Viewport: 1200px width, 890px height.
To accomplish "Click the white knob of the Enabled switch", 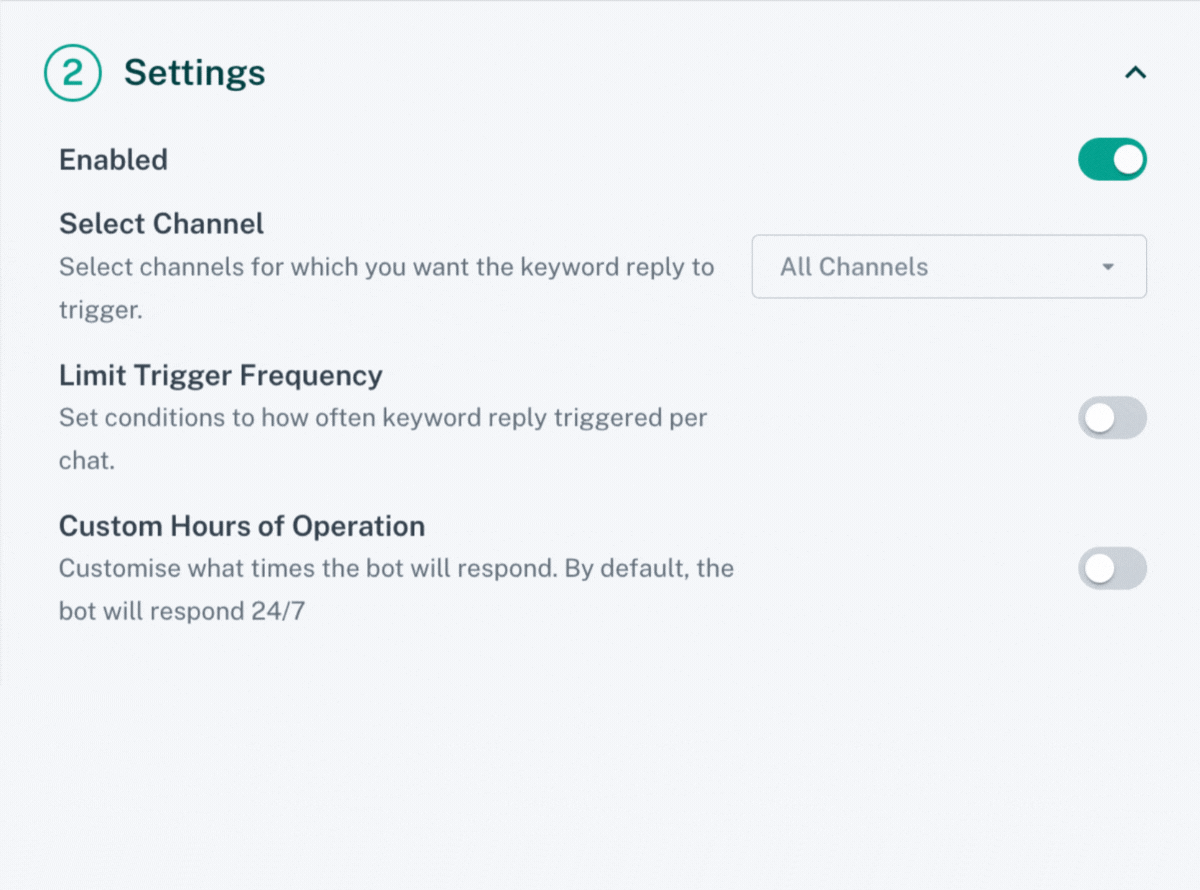I will pos(1128,160).
